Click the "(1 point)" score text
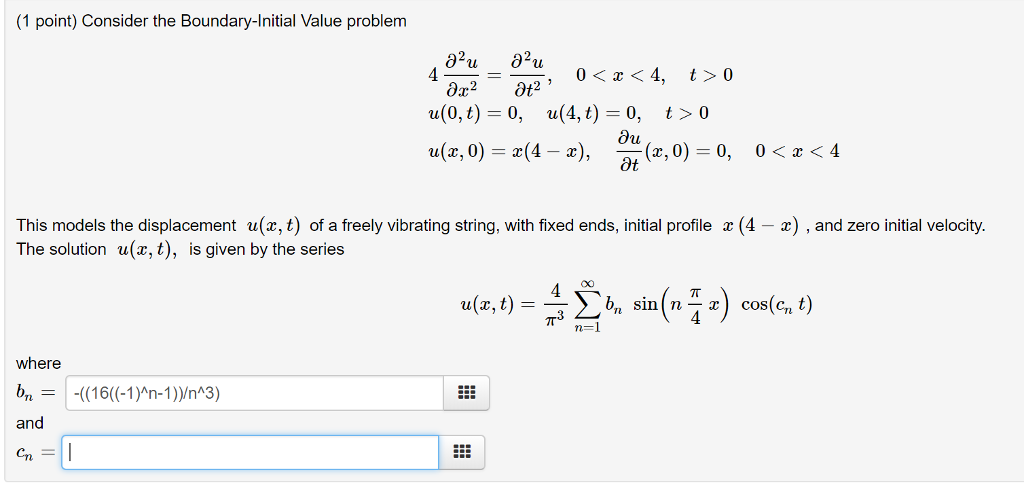 point(47,22)
